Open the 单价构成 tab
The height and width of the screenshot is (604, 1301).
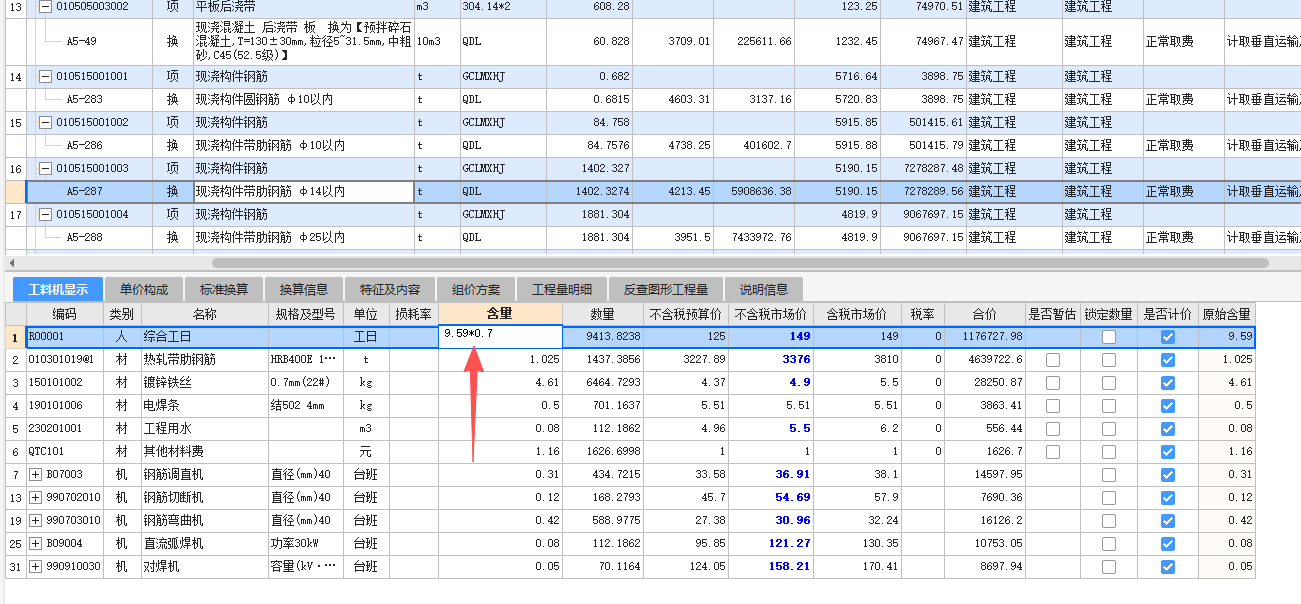coord(144,289)
